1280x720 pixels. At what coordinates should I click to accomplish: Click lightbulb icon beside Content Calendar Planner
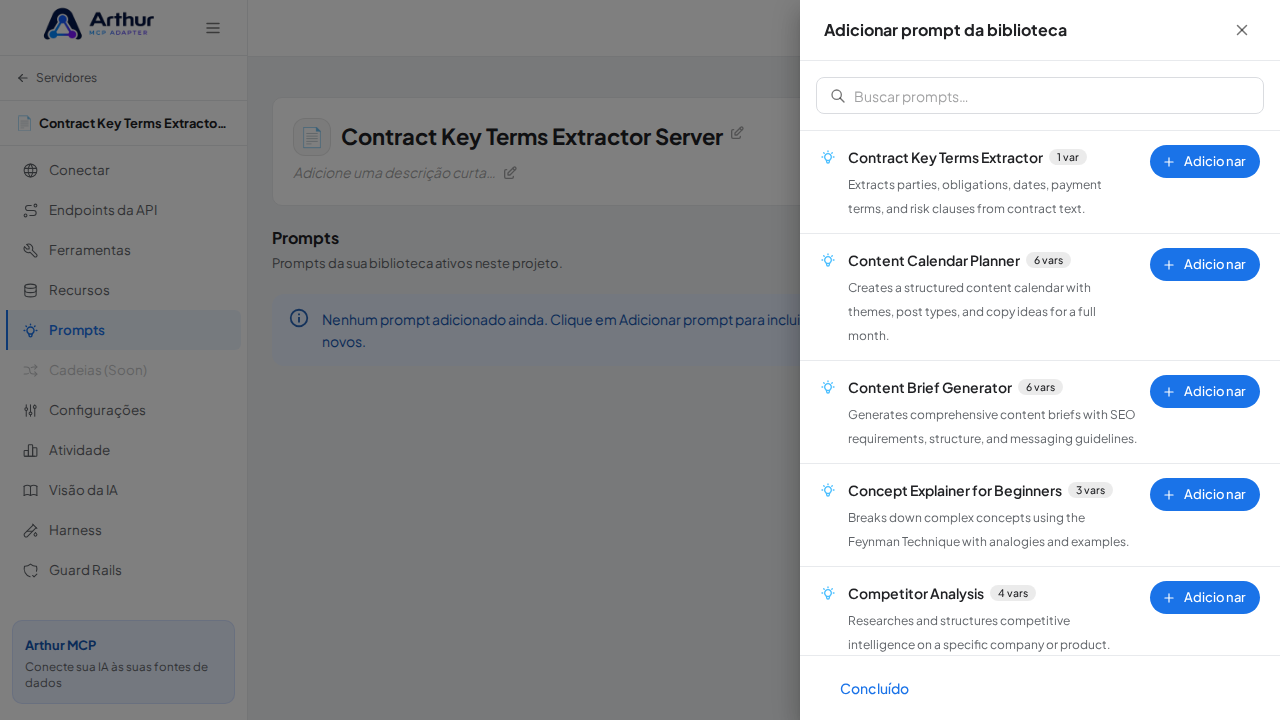pos(828,260)
